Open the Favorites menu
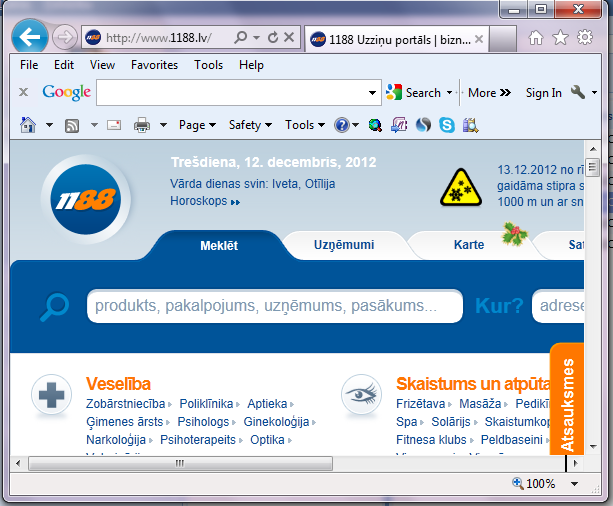Screen dimensions: 613x506 (x=154, y=65)
